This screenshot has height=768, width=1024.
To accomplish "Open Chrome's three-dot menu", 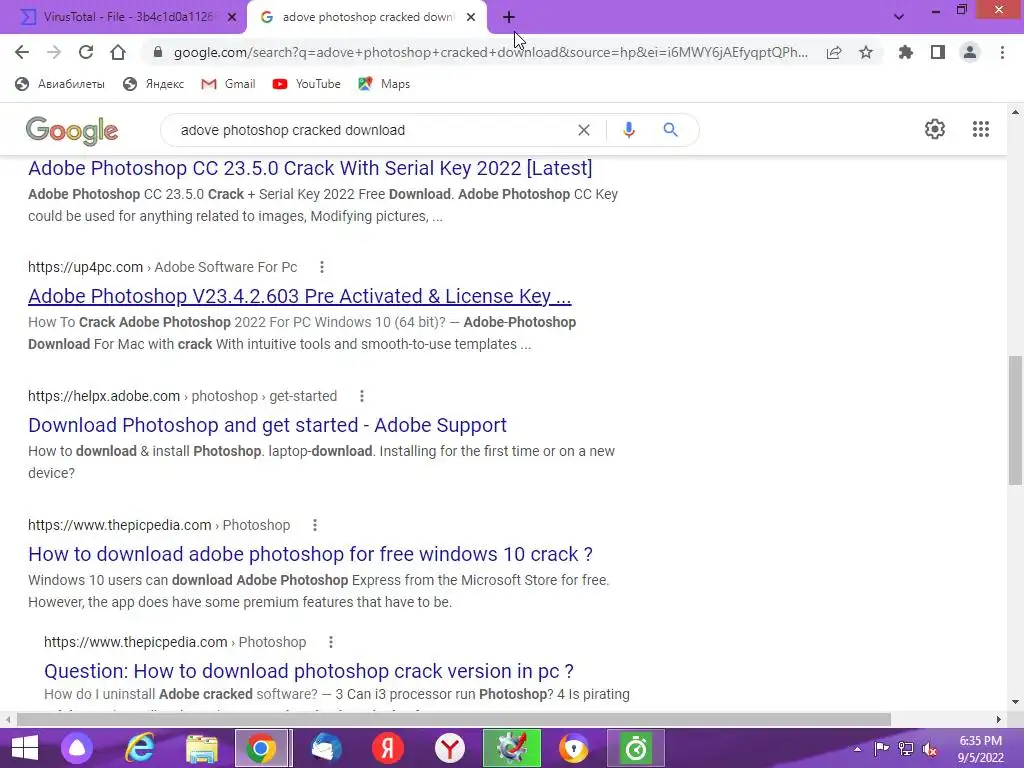I will point(1002,52).
